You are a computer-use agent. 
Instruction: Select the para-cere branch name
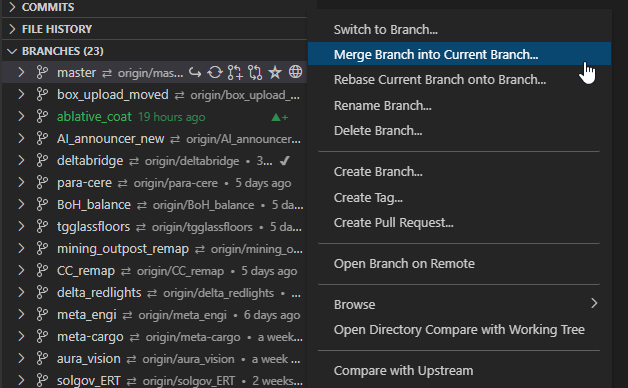tap(84, 183)
